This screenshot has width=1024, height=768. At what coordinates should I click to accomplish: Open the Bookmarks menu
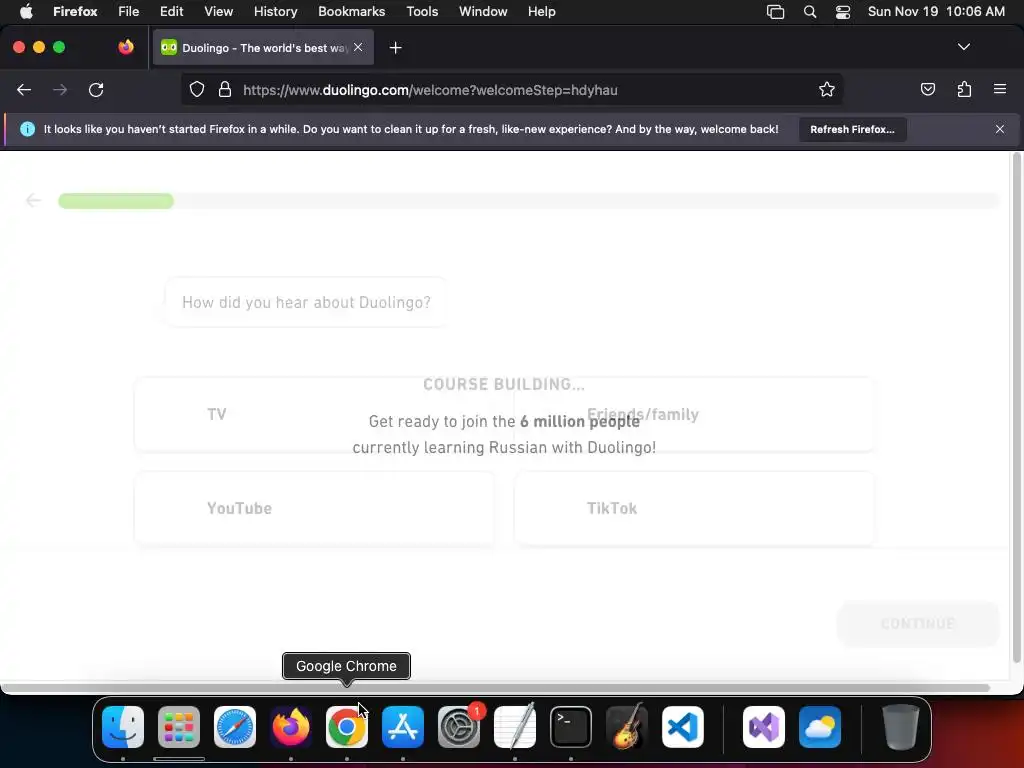click(351, 11)
